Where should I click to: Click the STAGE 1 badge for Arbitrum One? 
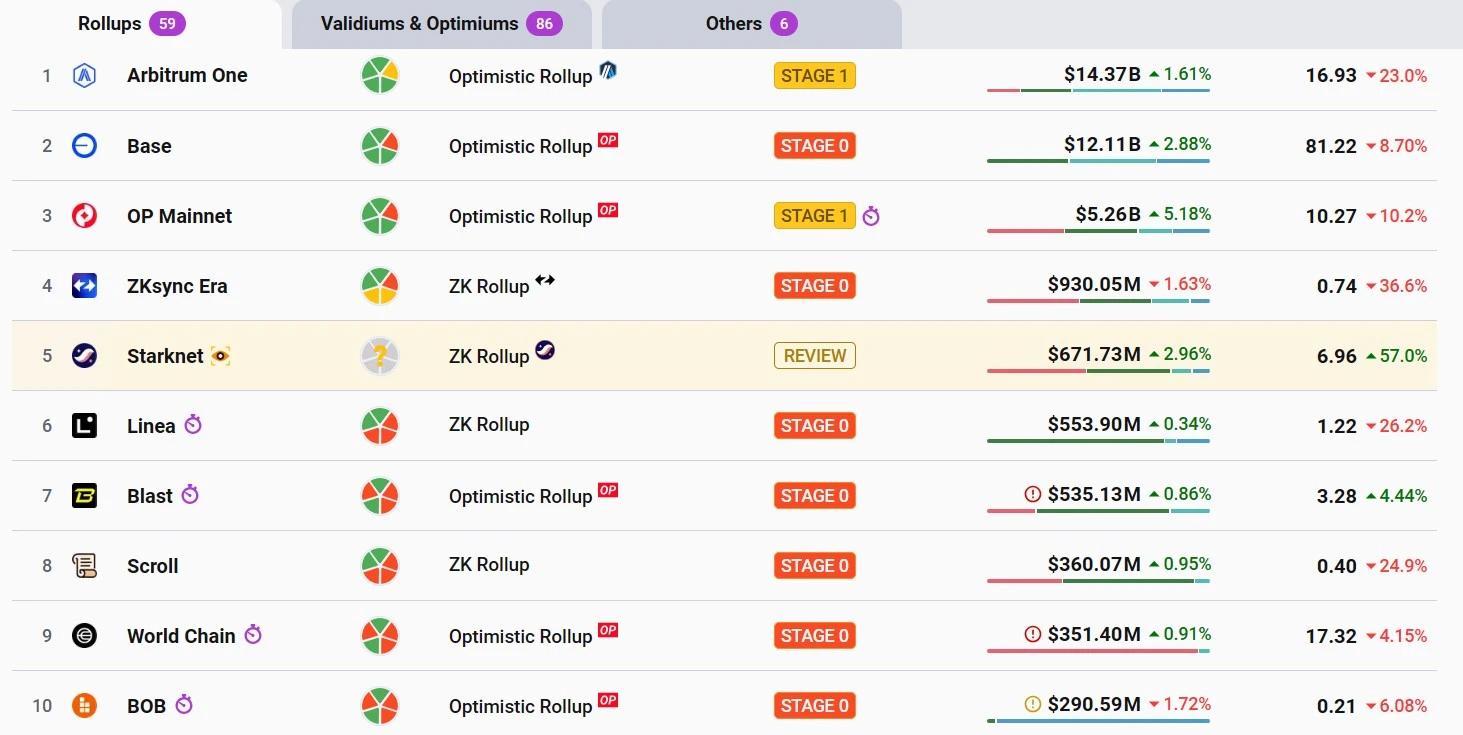point(814,76)
